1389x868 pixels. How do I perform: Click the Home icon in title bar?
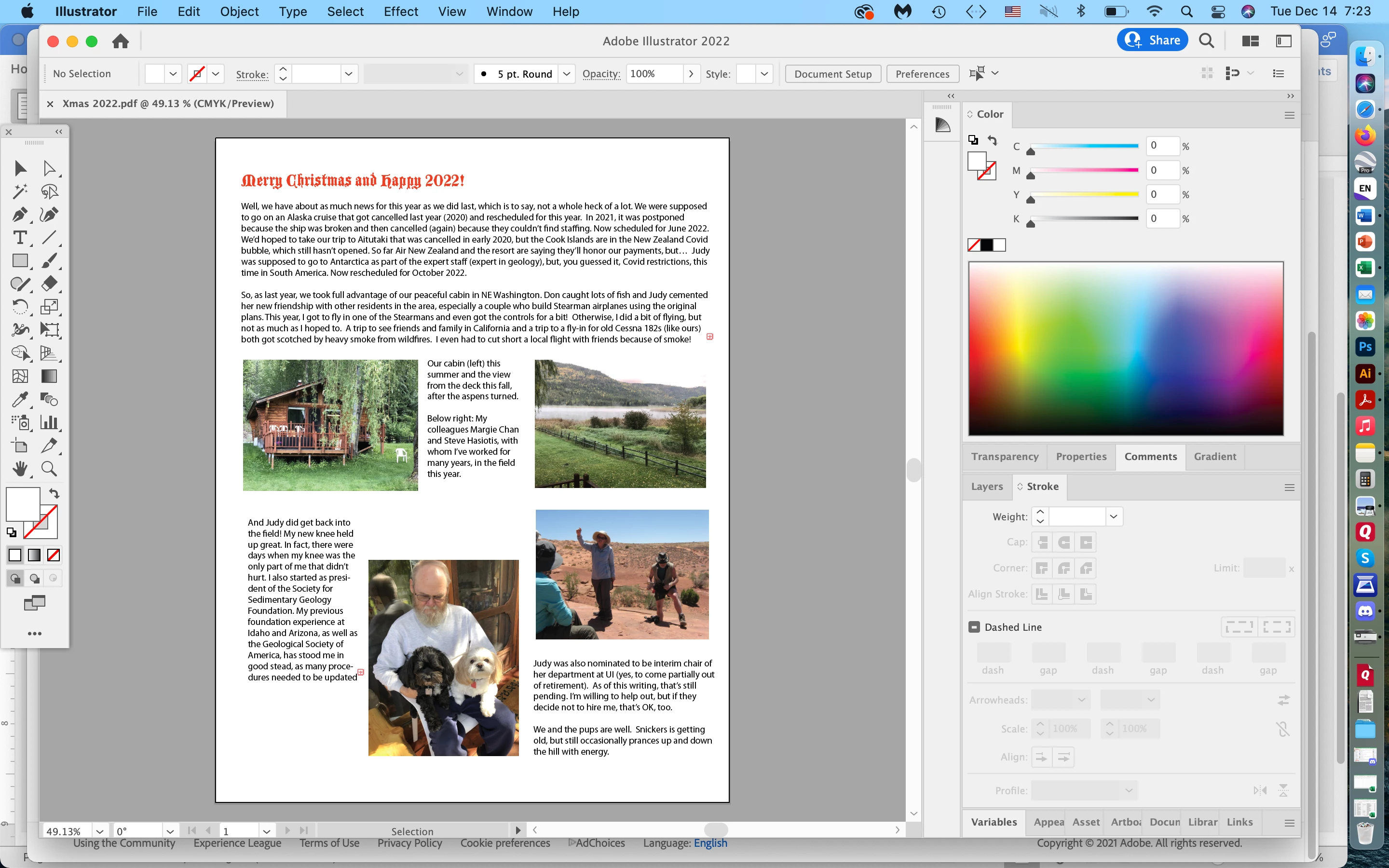pos(121,41)
